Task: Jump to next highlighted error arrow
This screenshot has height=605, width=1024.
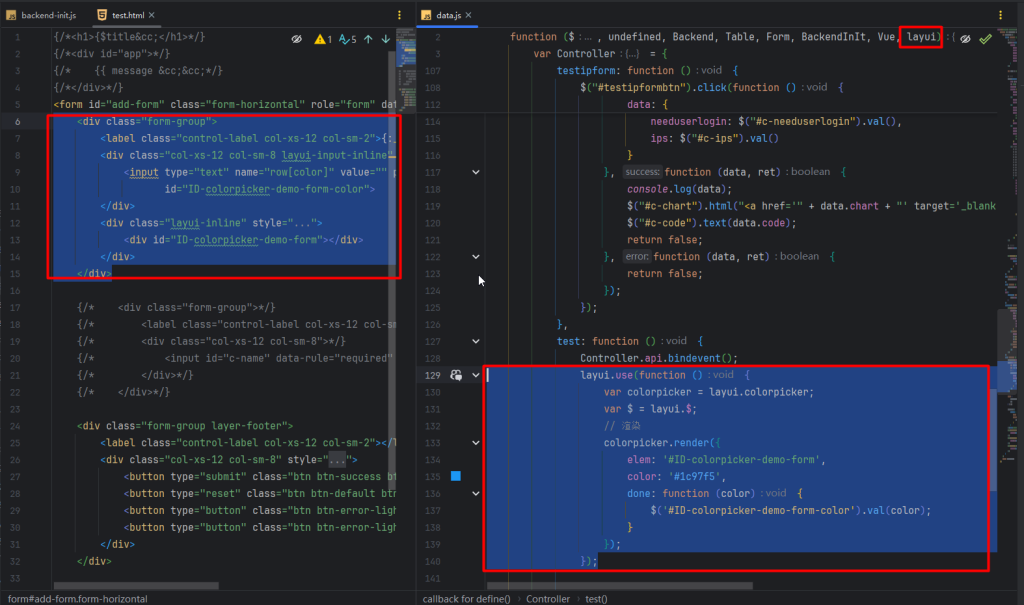Action: [x=386, y=39]
